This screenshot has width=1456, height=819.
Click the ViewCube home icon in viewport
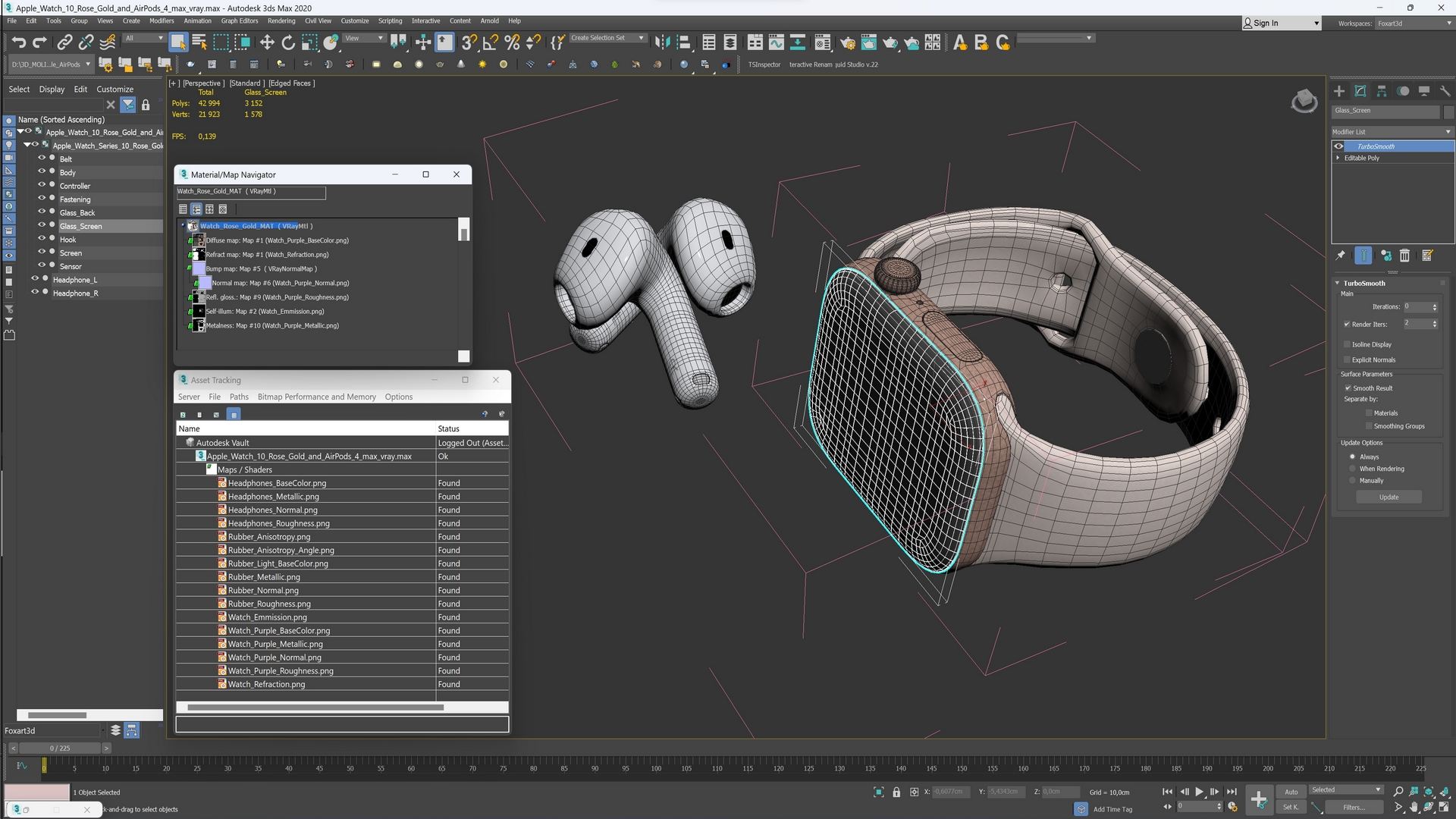click(x=1304, y=101)
